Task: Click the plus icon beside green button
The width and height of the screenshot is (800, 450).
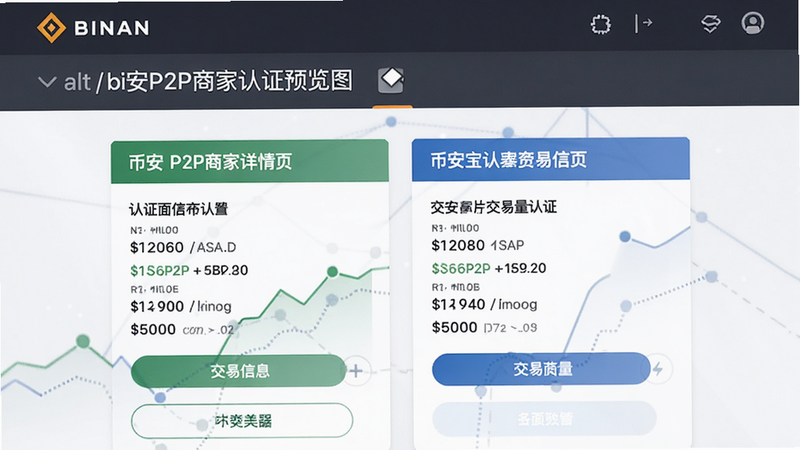Action: (x=356, y=370)
